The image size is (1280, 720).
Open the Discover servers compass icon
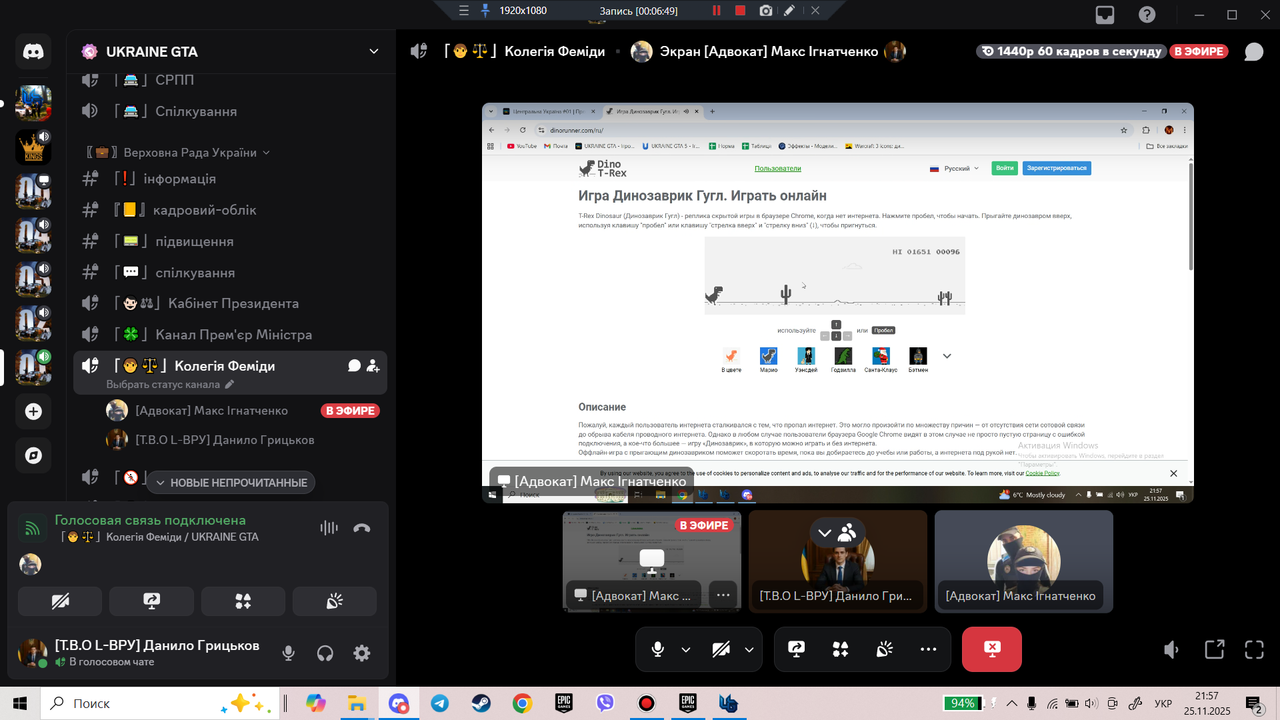click(33, 455)
